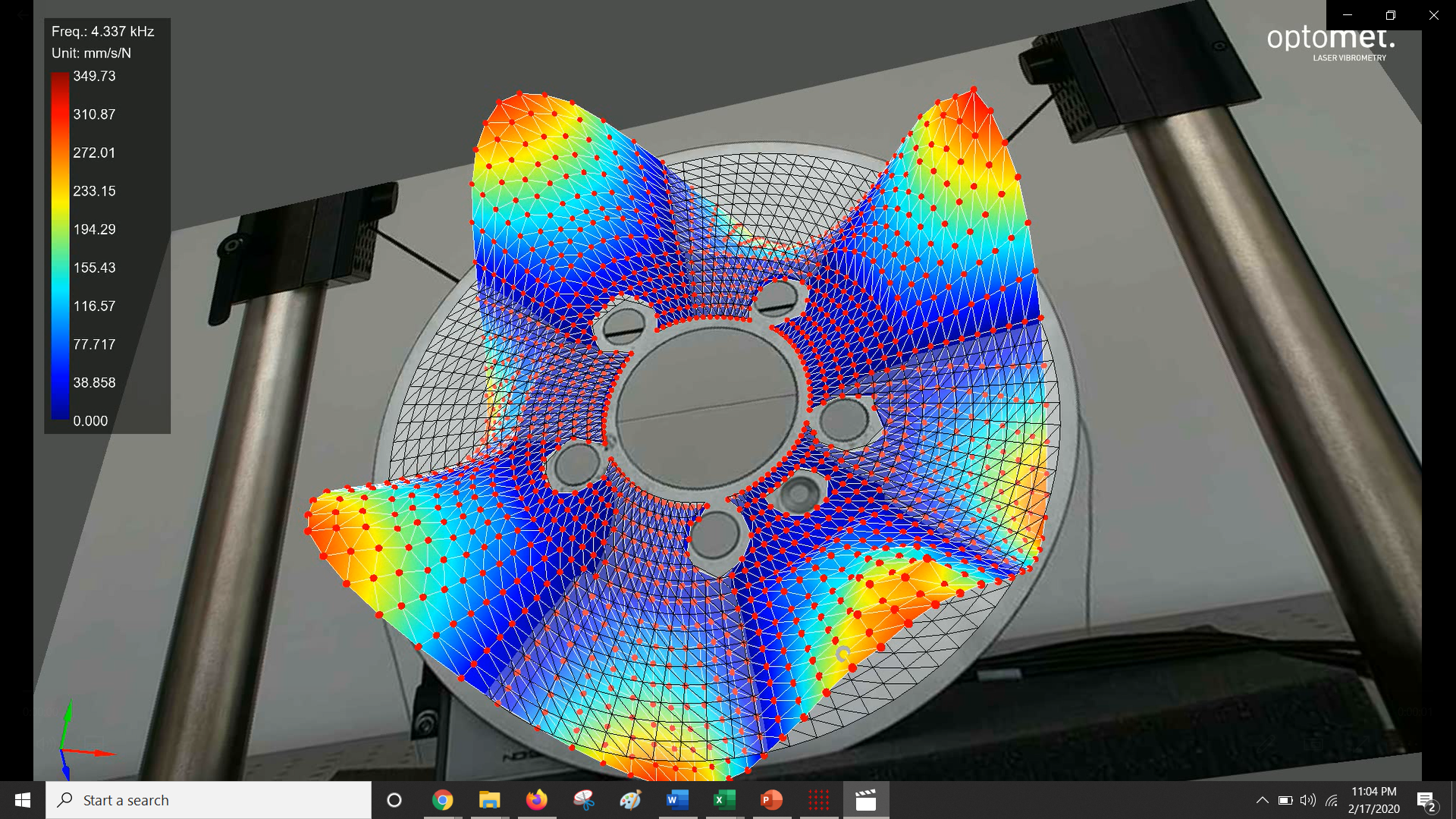Click the 272.01 scale value
The height and width of the screenshot is (819, 1456).
point(94,153)
